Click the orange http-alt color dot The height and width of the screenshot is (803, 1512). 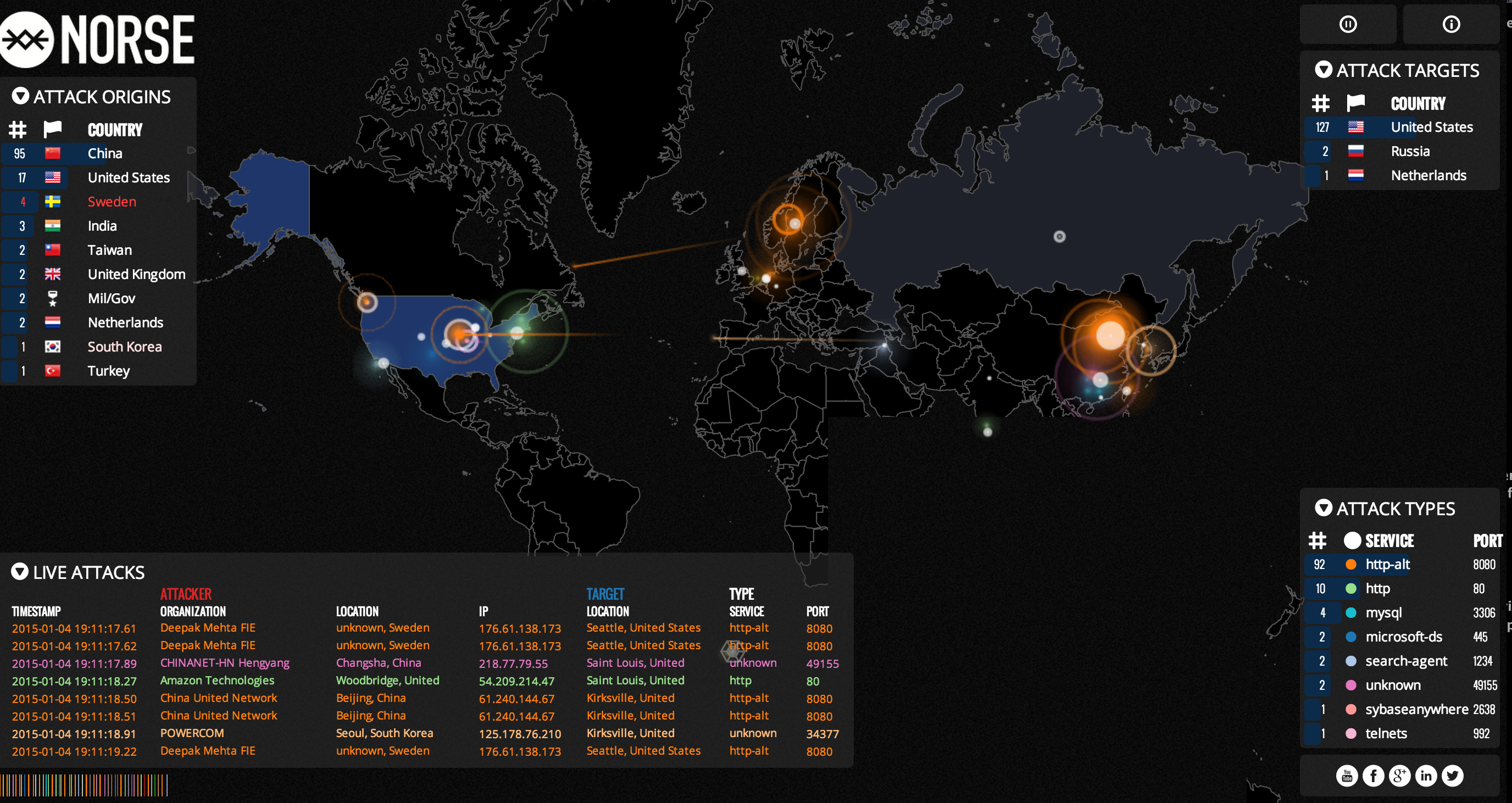coord(1350,564)
